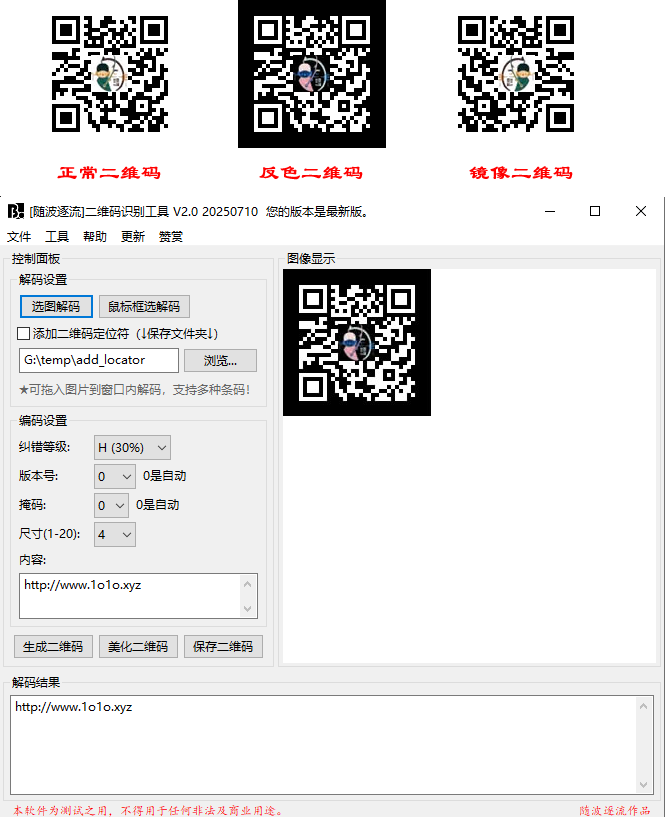Open the 赞赏 menu
665x819 pixels.
pyautogui.click(x=171, y=237)
